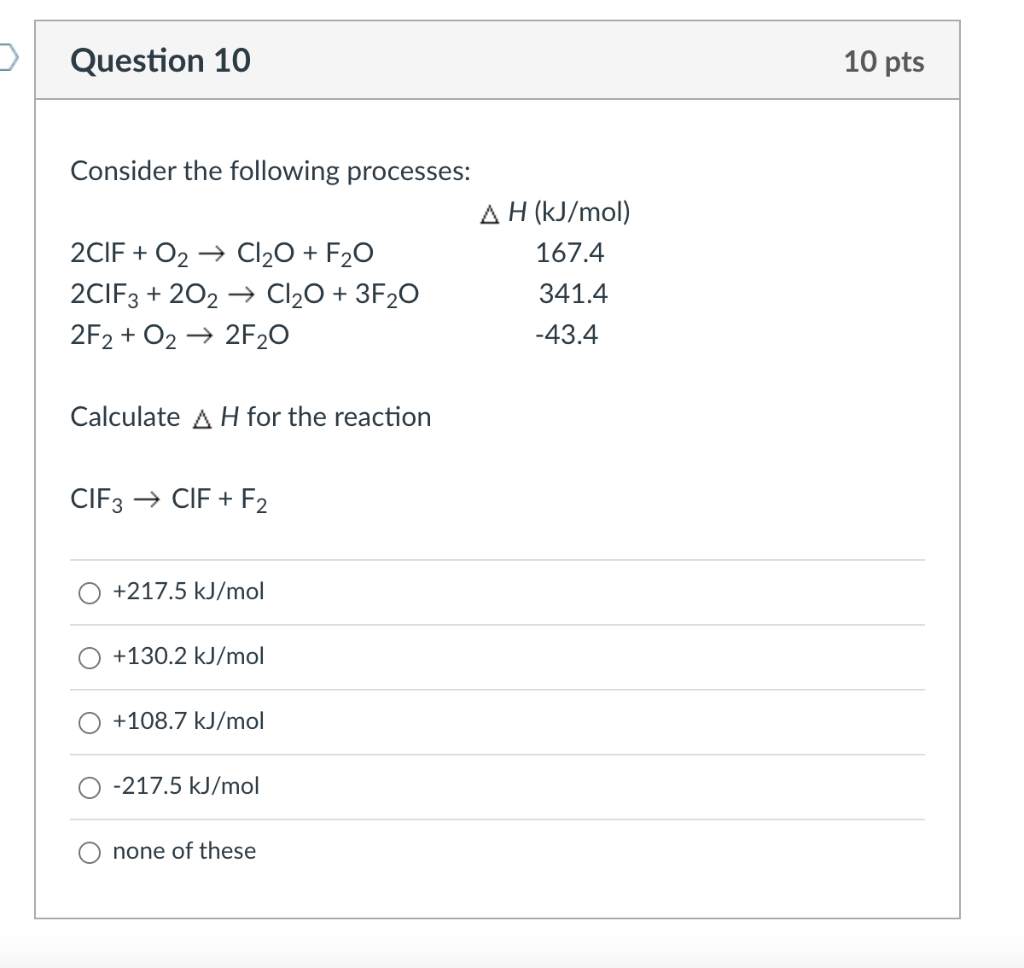Click the equation 2ClF + O2 → Cl2O + F2O
Image resolution: width=1024 pixels, height=968 pixels.
(222, 252)
